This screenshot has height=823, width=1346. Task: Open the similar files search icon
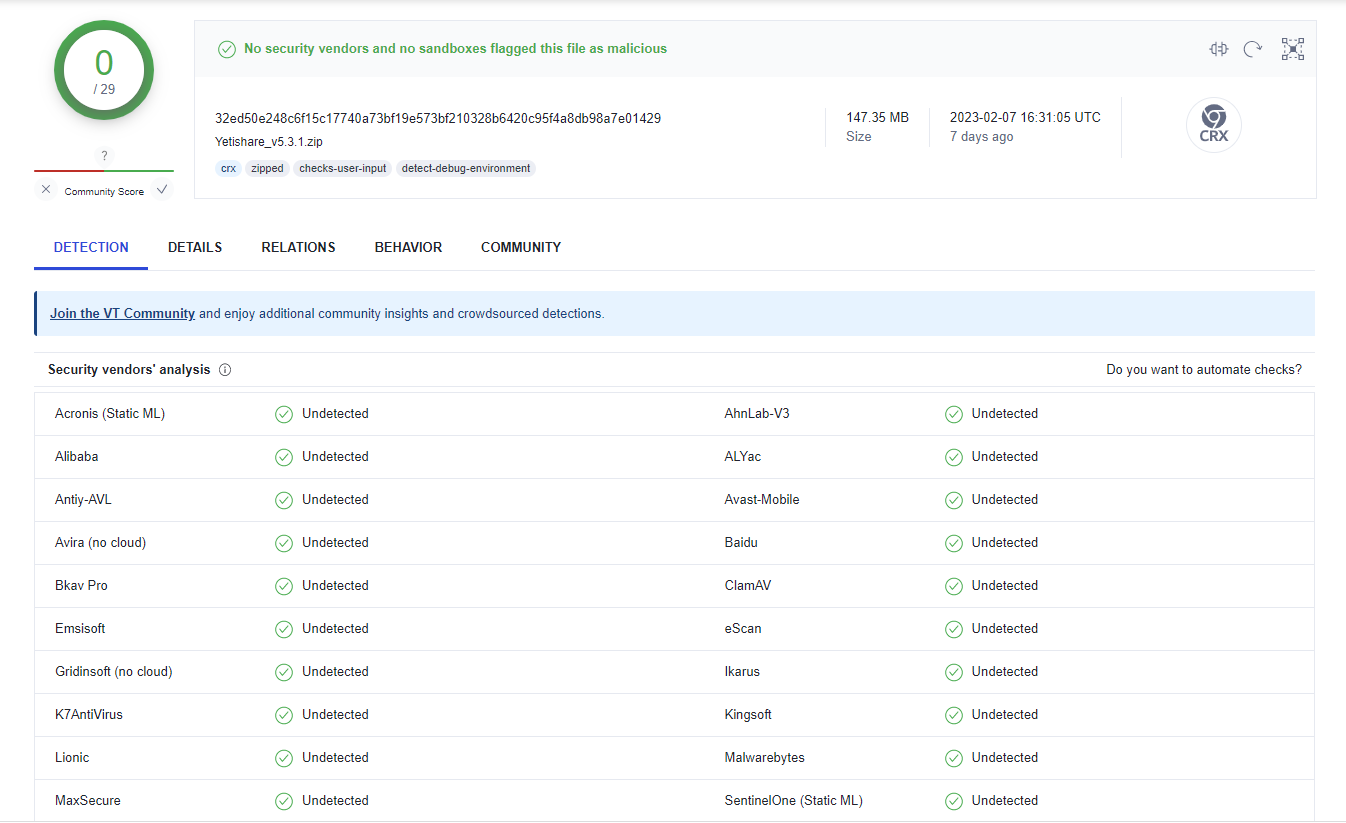click(1218, 49)
